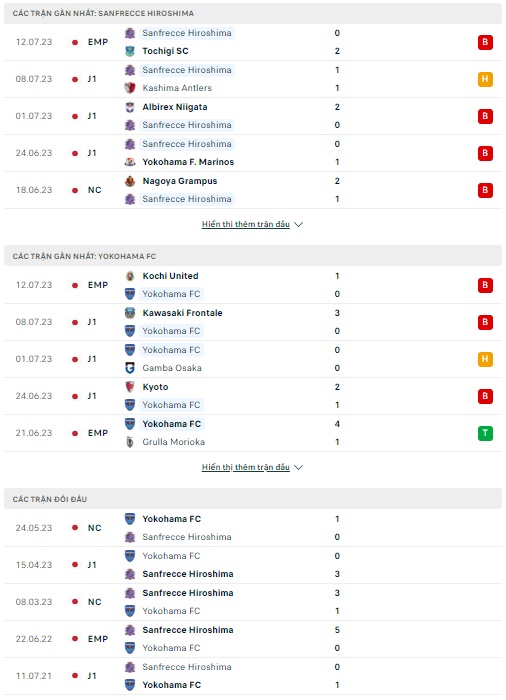This screenshot has height=700, width=506.
Task: Open the red B badge for the Tochigi SC match
Action: click(485, 42)
